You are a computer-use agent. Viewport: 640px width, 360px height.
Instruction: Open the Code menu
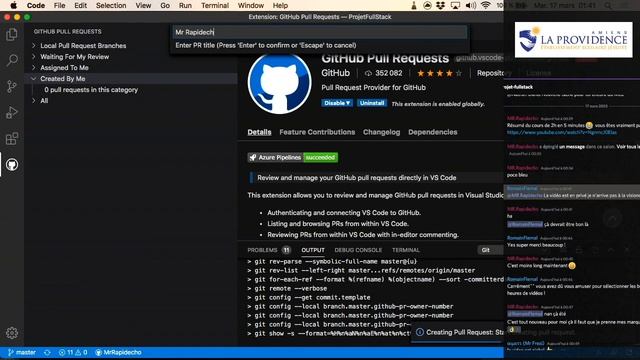[36, 5]
